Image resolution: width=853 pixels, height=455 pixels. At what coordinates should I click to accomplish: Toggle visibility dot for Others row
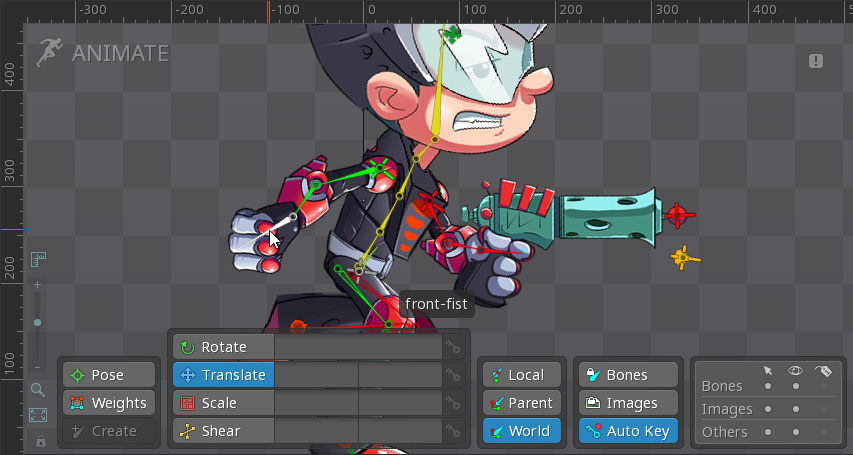coord(796,432)
